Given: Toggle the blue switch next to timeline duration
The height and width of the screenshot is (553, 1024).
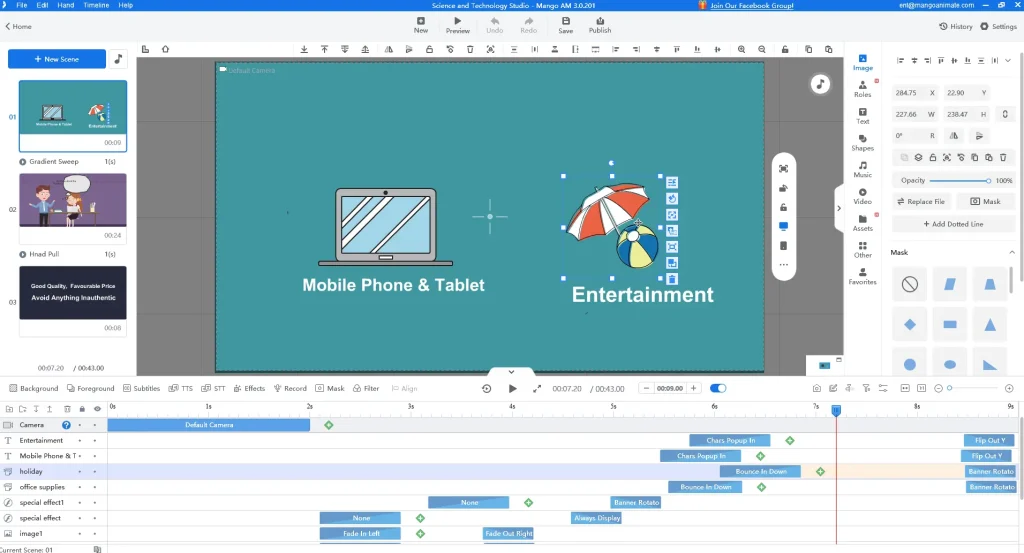Looking at the screenshot, I should click(x=718, y=388).
